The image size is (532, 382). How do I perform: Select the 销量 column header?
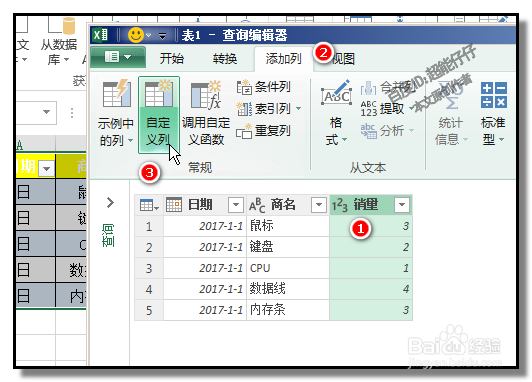click(x=371, y=205)
